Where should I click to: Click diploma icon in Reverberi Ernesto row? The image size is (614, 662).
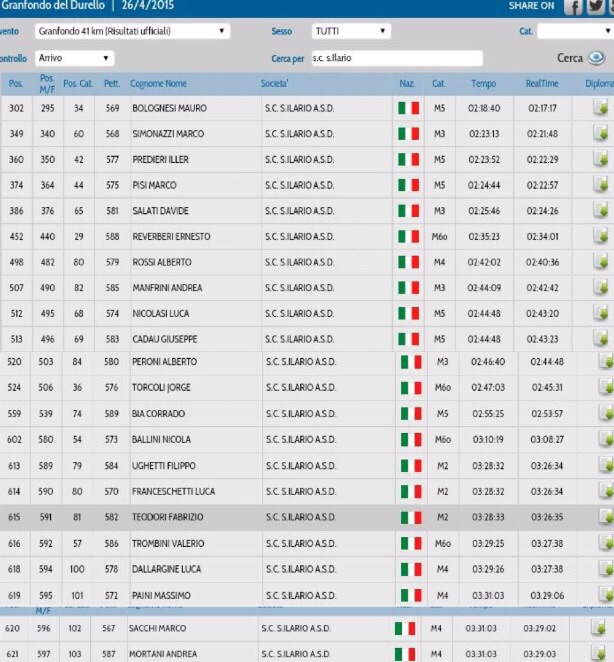click(x=602, y=236)
